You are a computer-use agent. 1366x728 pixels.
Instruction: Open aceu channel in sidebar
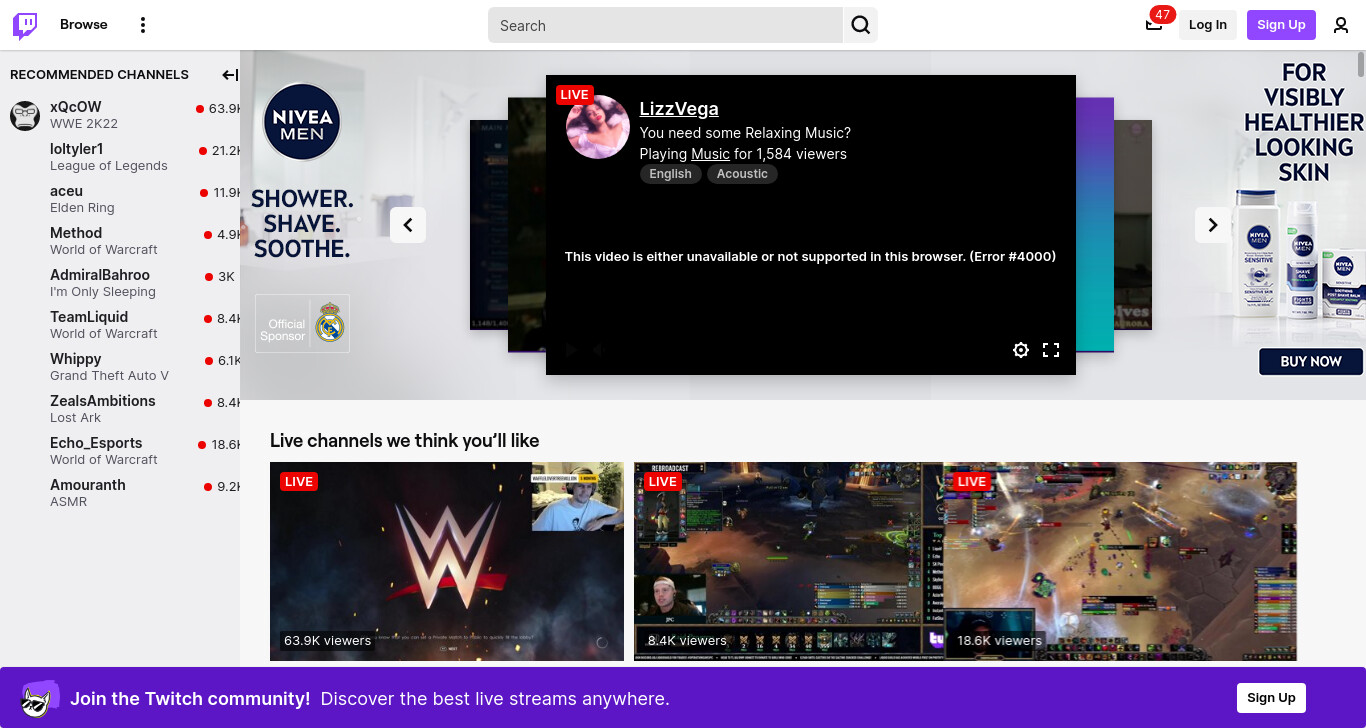(x=120, y=199)
